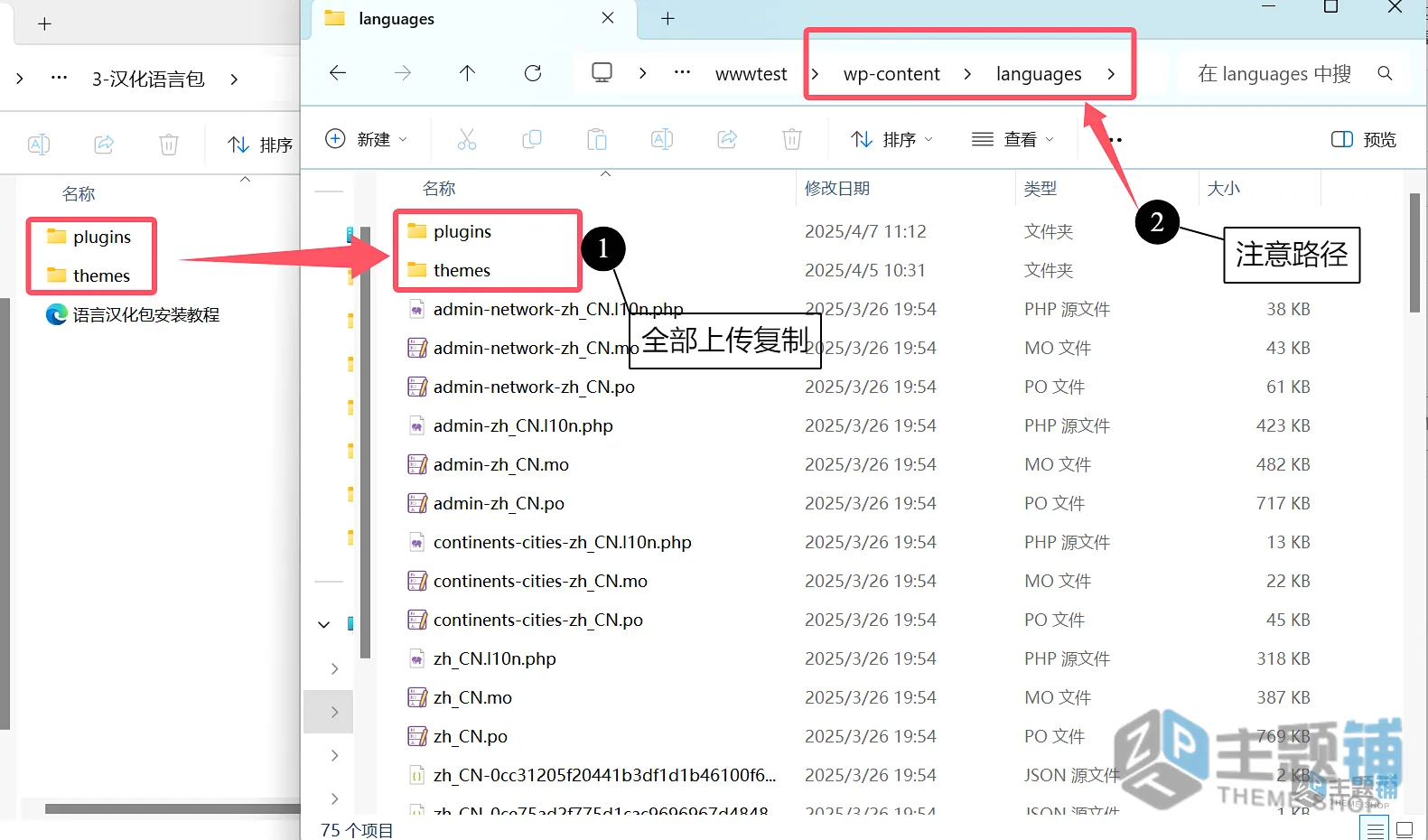Switch to large icons view in status bar

point(1405,829)
